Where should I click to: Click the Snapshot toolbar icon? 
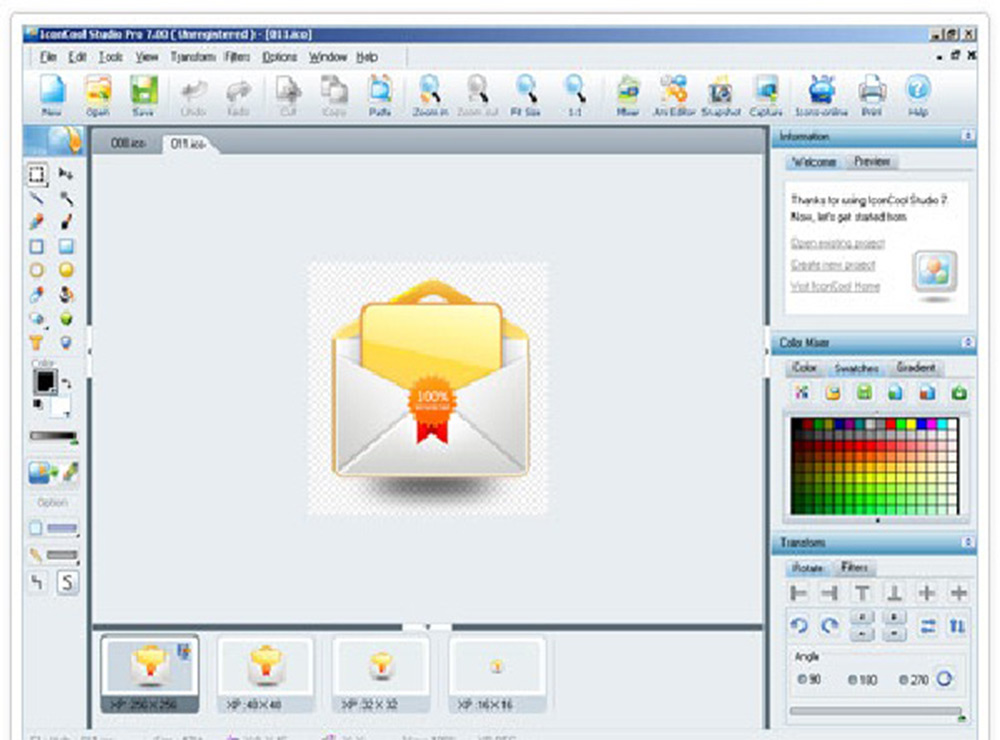[x=721, y=95]
